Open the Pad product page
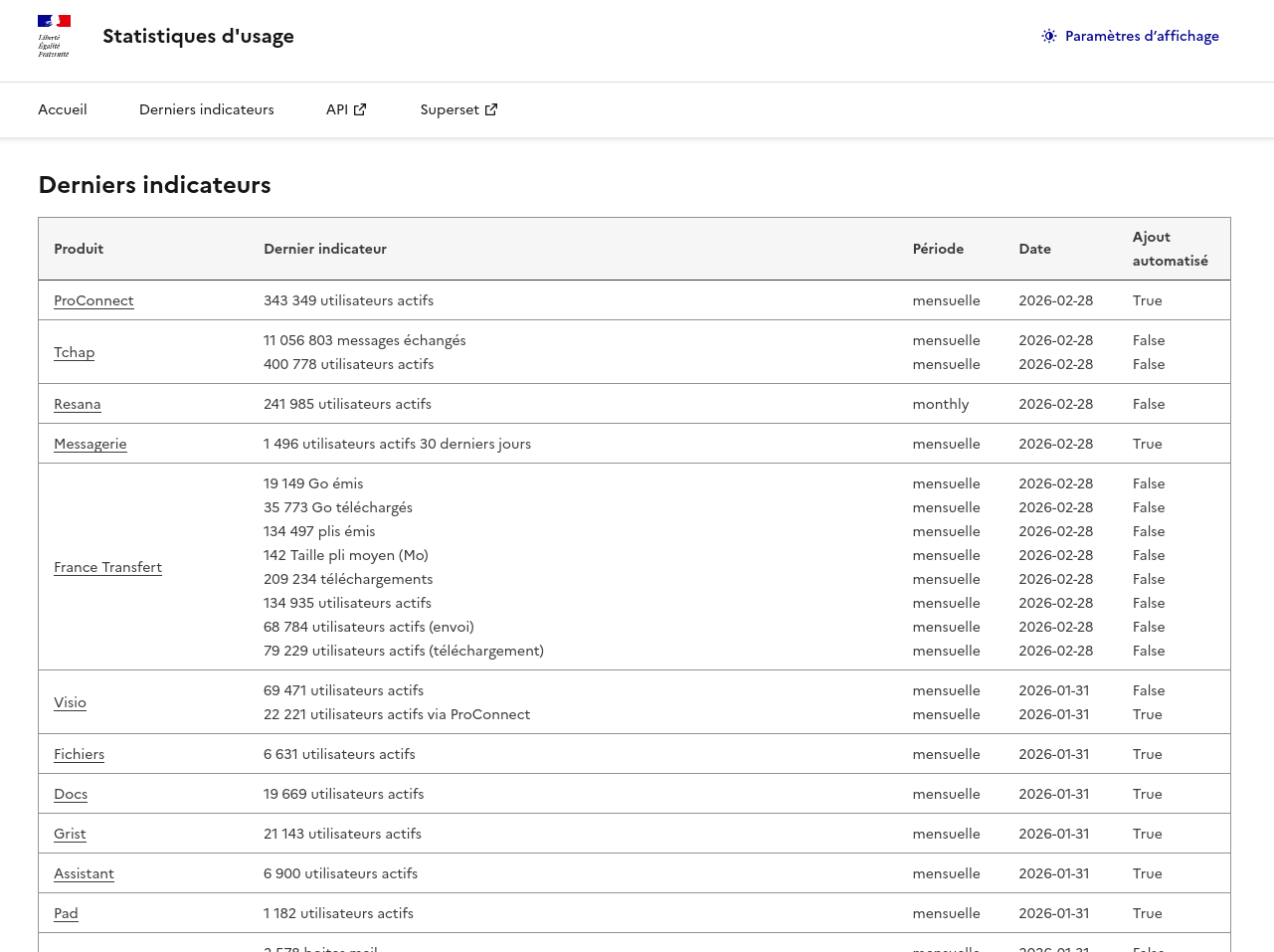1274x952 pixels. click(x=66, y=913)
